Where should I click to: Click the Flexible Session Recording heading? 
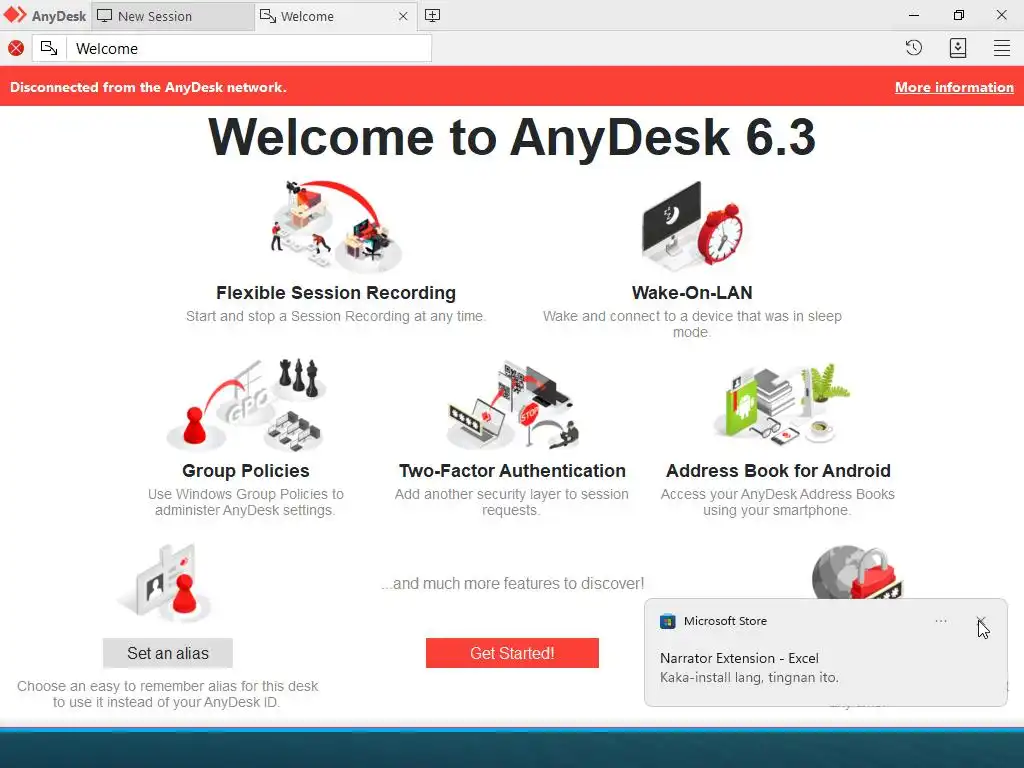click(x=336, y=293)
